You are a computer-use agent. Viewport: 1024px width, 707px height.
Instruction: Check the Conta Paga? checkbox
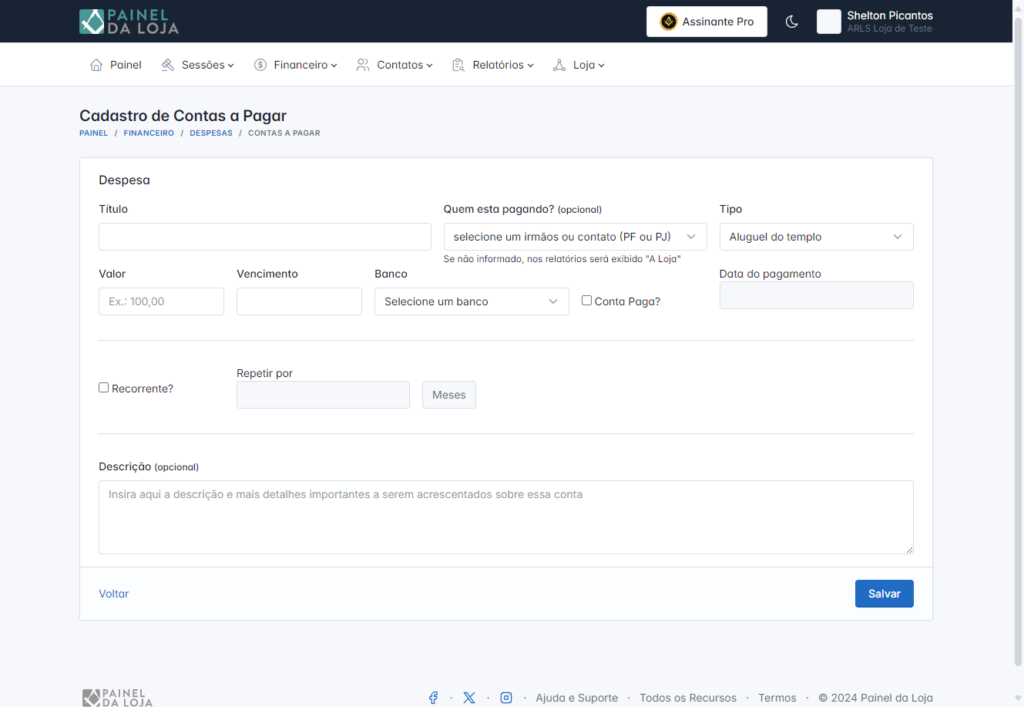[x=586, y=300]
